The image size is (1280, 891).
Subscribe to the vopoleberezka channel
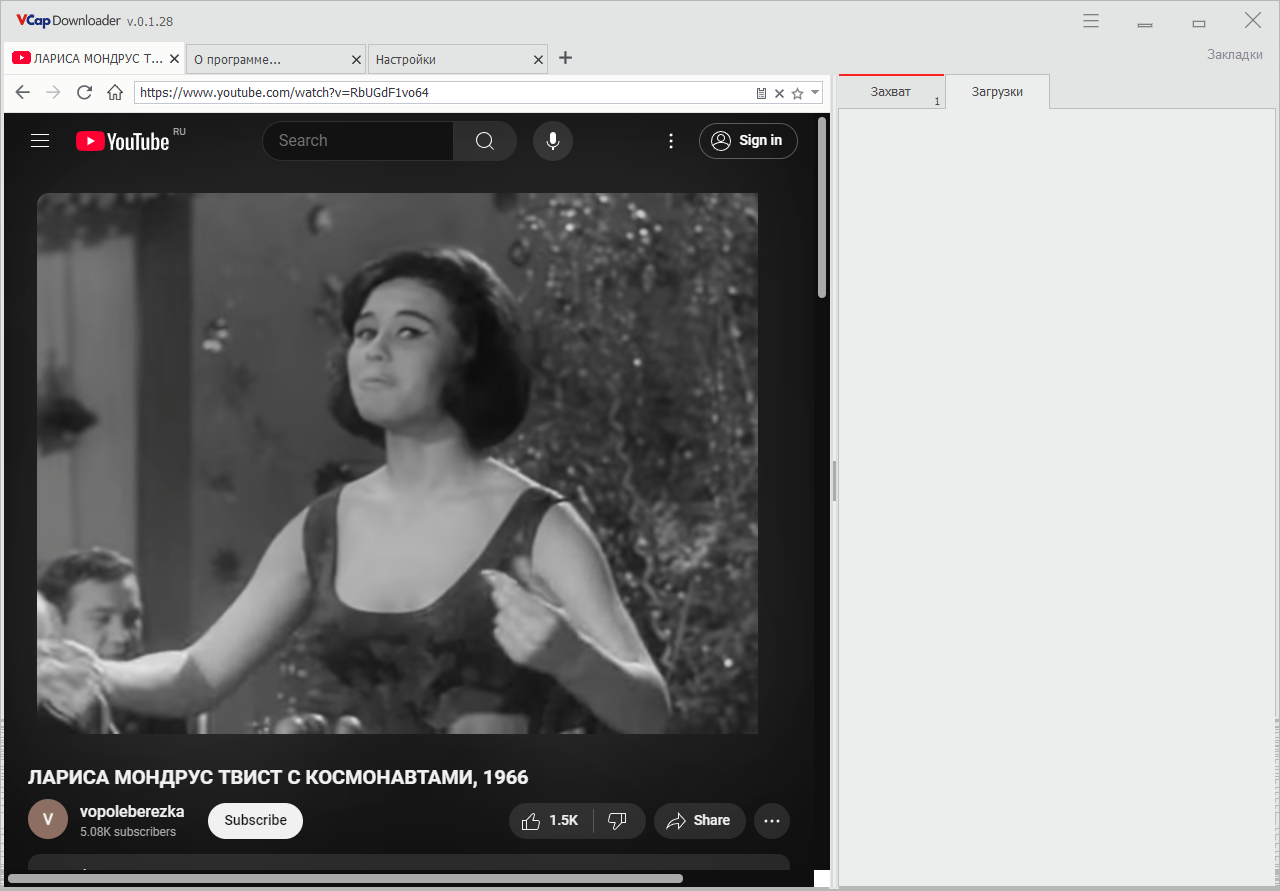tap(255, 820)
